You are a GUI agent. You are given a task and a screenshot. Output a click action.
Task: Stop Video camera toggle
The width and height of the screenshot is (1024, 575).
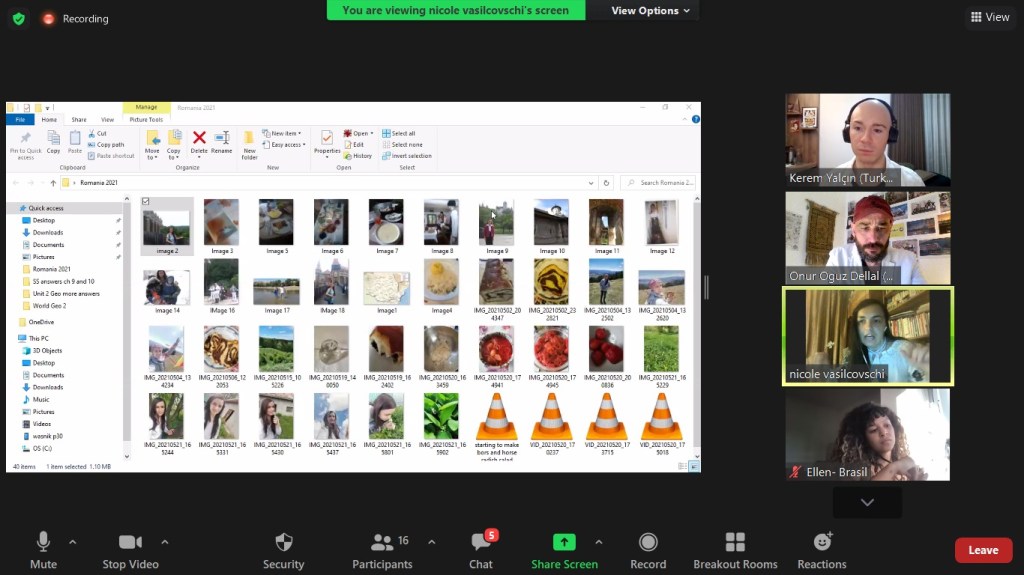tap(130, 542)
